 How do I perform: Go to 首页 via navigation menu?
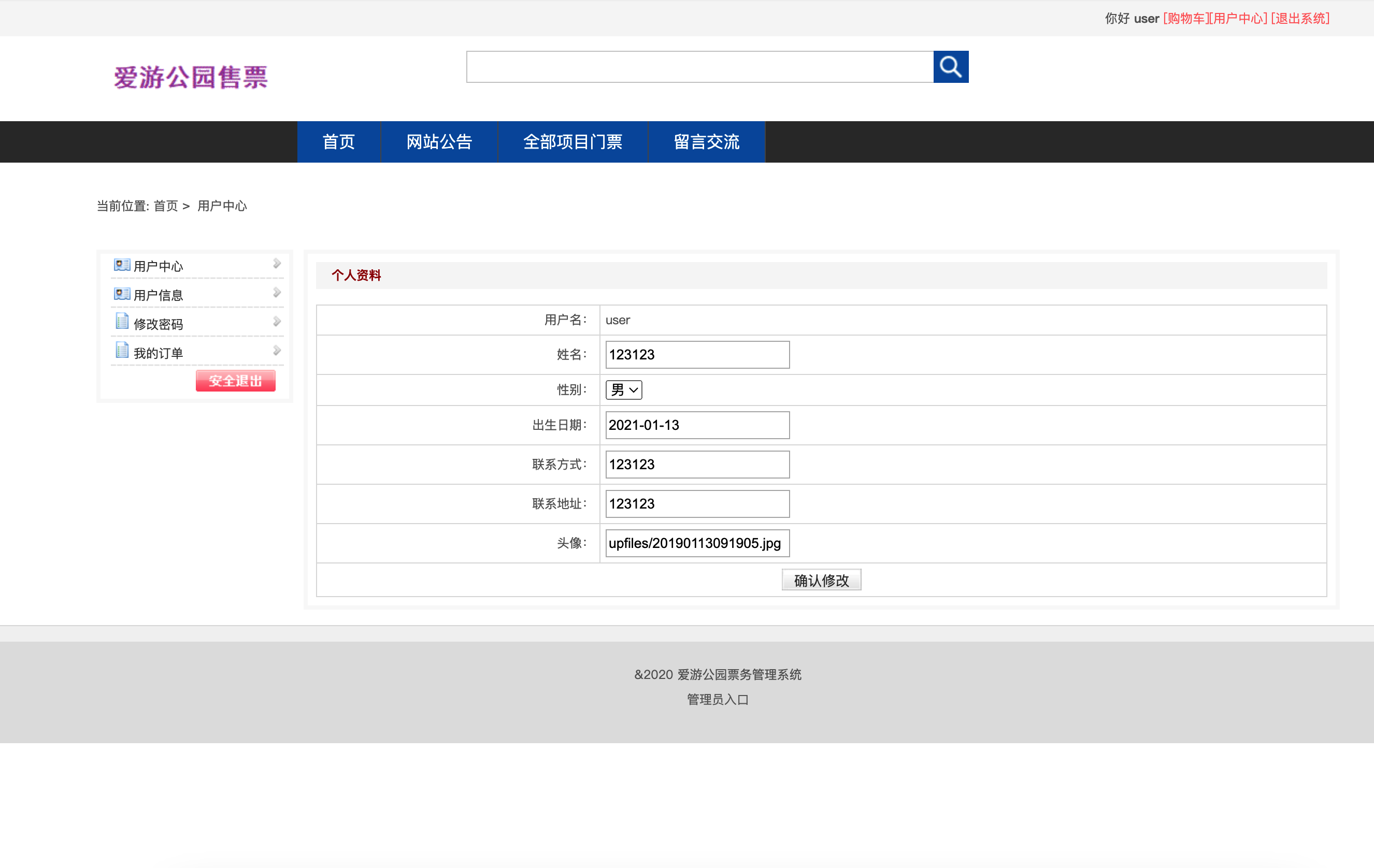pos(338,141)
